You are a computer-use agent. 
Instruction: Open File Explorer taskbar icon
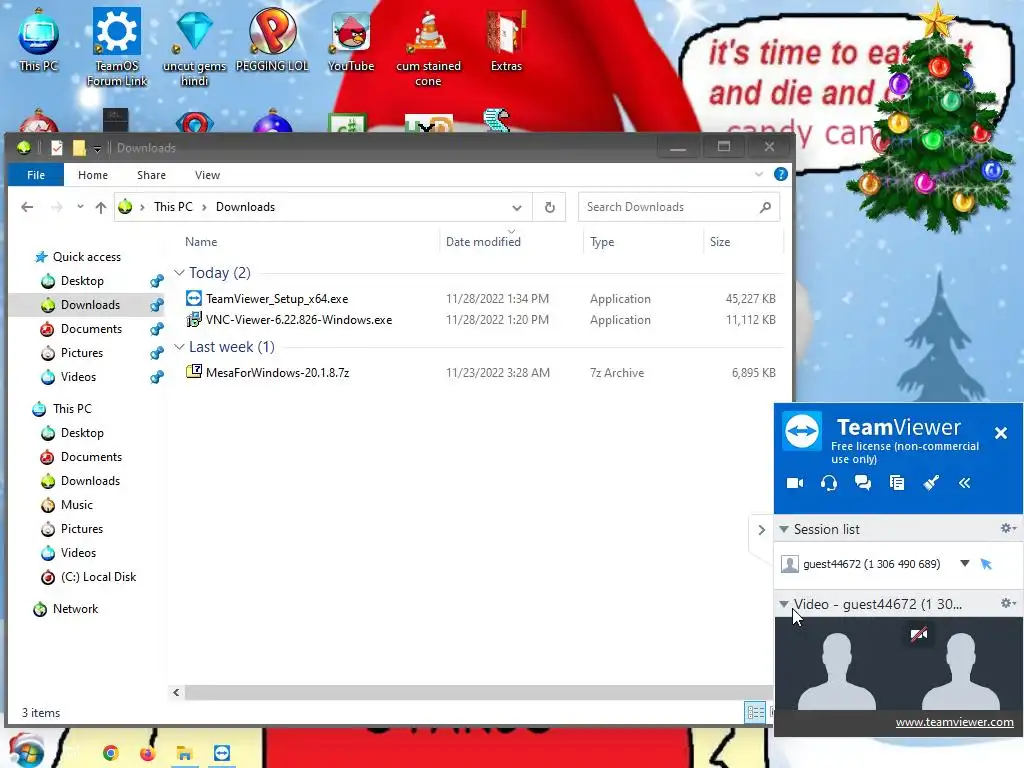pyautogui.click(x=184, y=754)
